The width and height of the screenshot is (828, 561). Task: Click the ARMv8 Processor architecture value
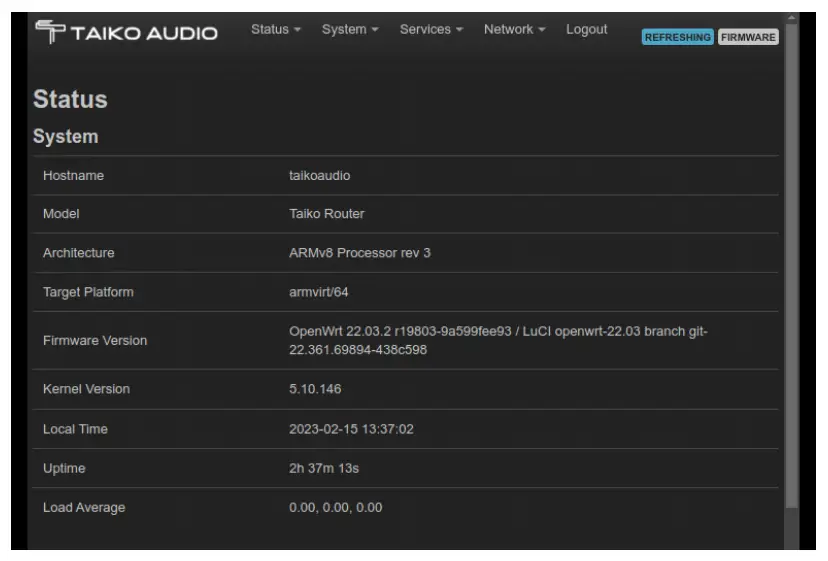[x=359, y=253]
